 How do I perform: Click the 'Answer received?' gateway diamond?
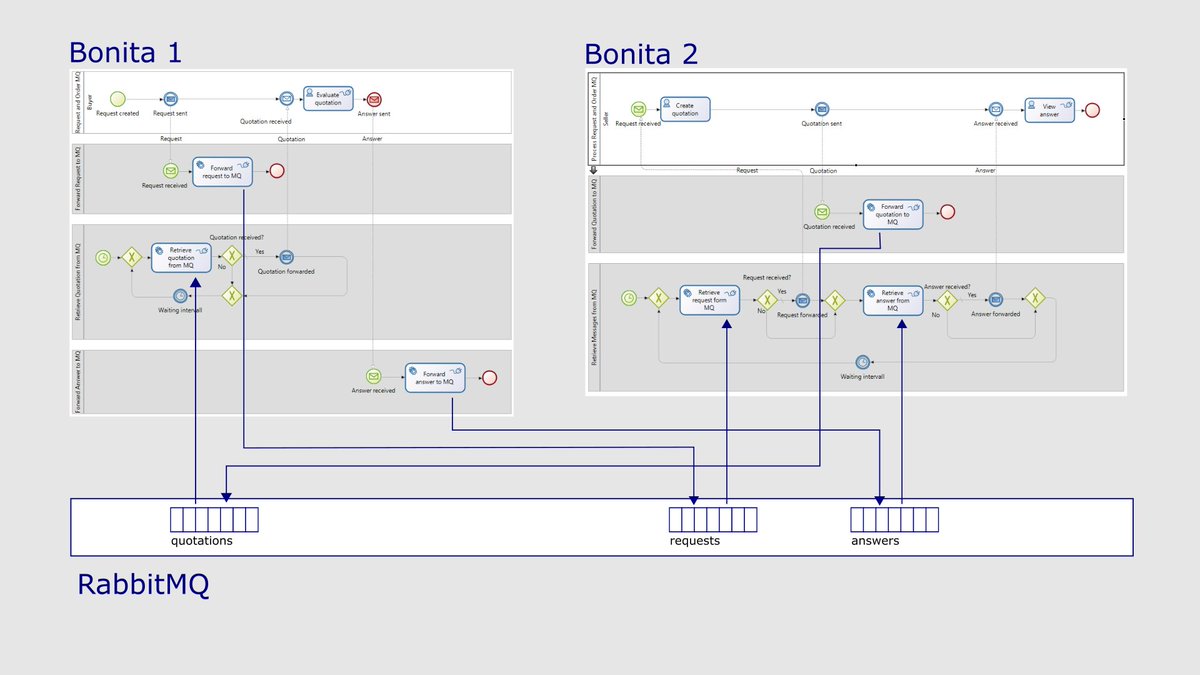(x=947, y=298)
